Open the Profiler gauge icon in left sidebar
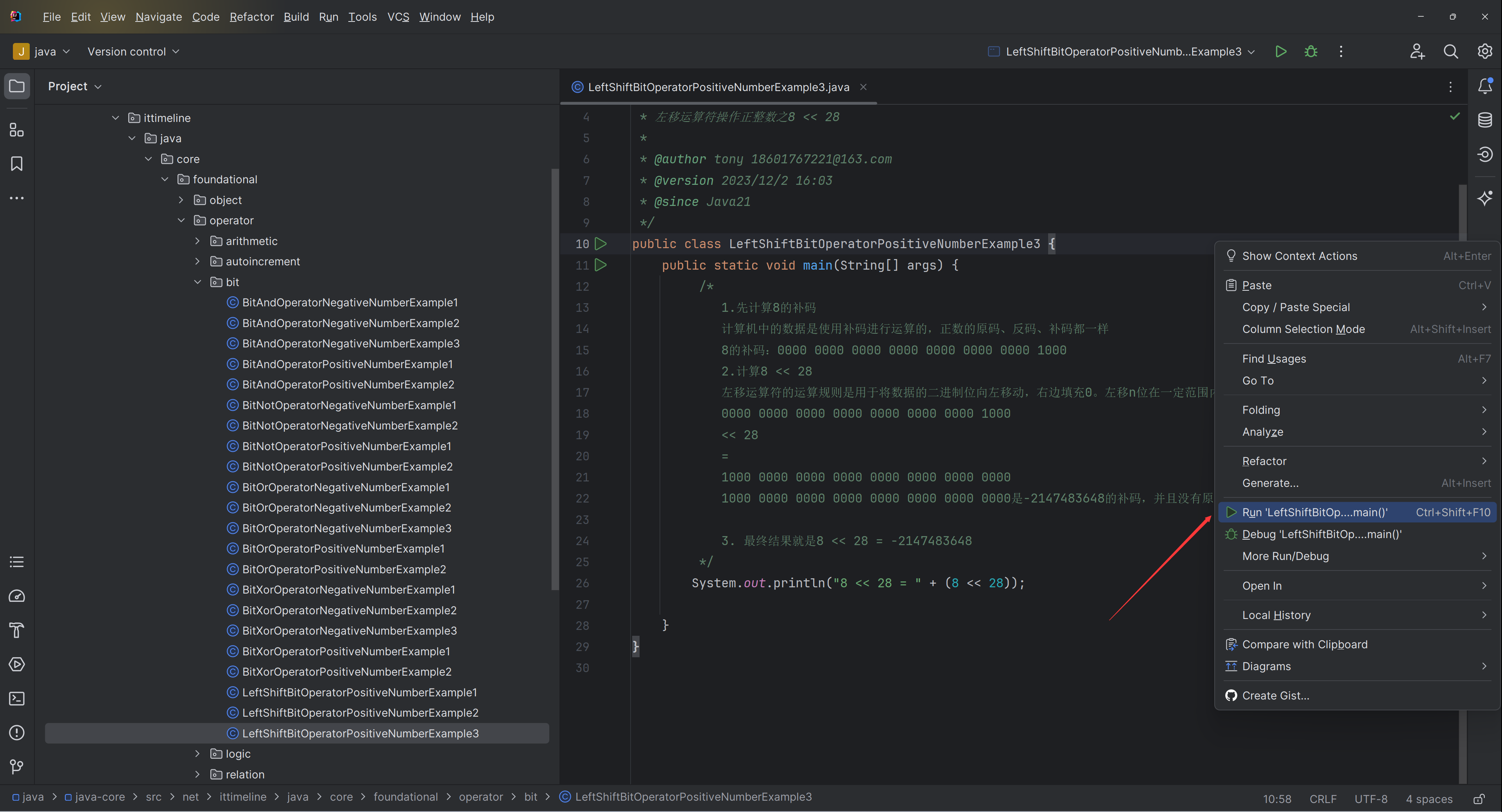 (x=17, y=596)
